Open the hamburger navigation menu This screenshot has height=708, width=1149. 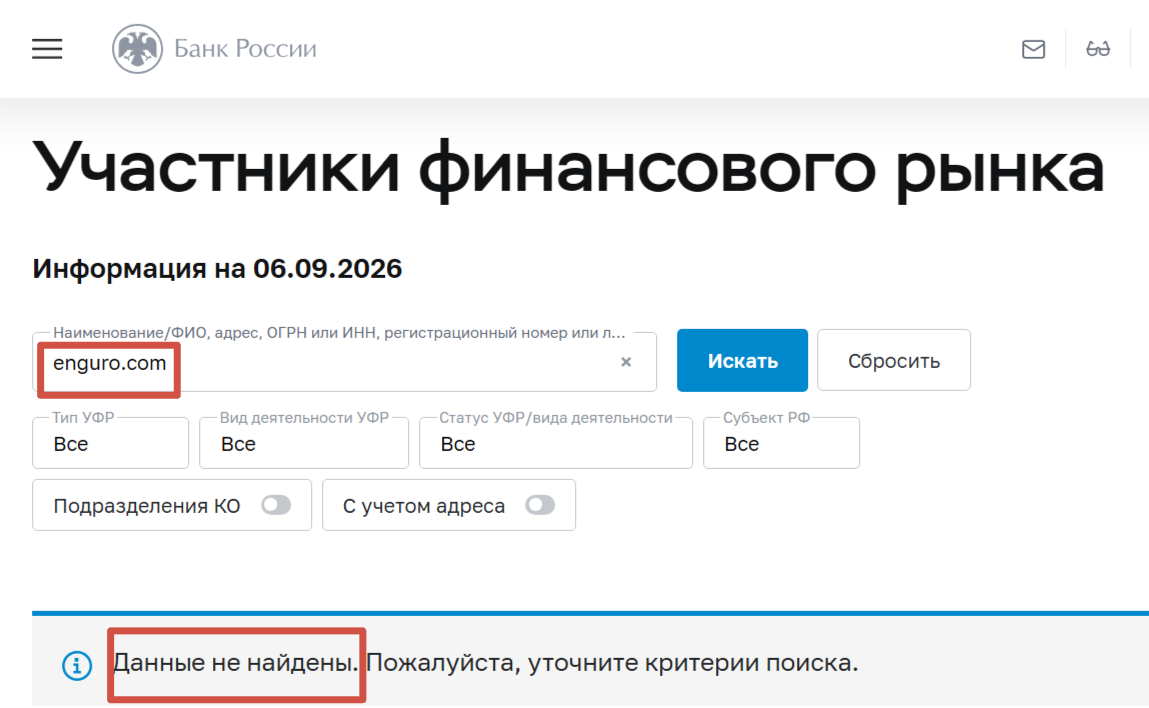[x=47, y=49]
